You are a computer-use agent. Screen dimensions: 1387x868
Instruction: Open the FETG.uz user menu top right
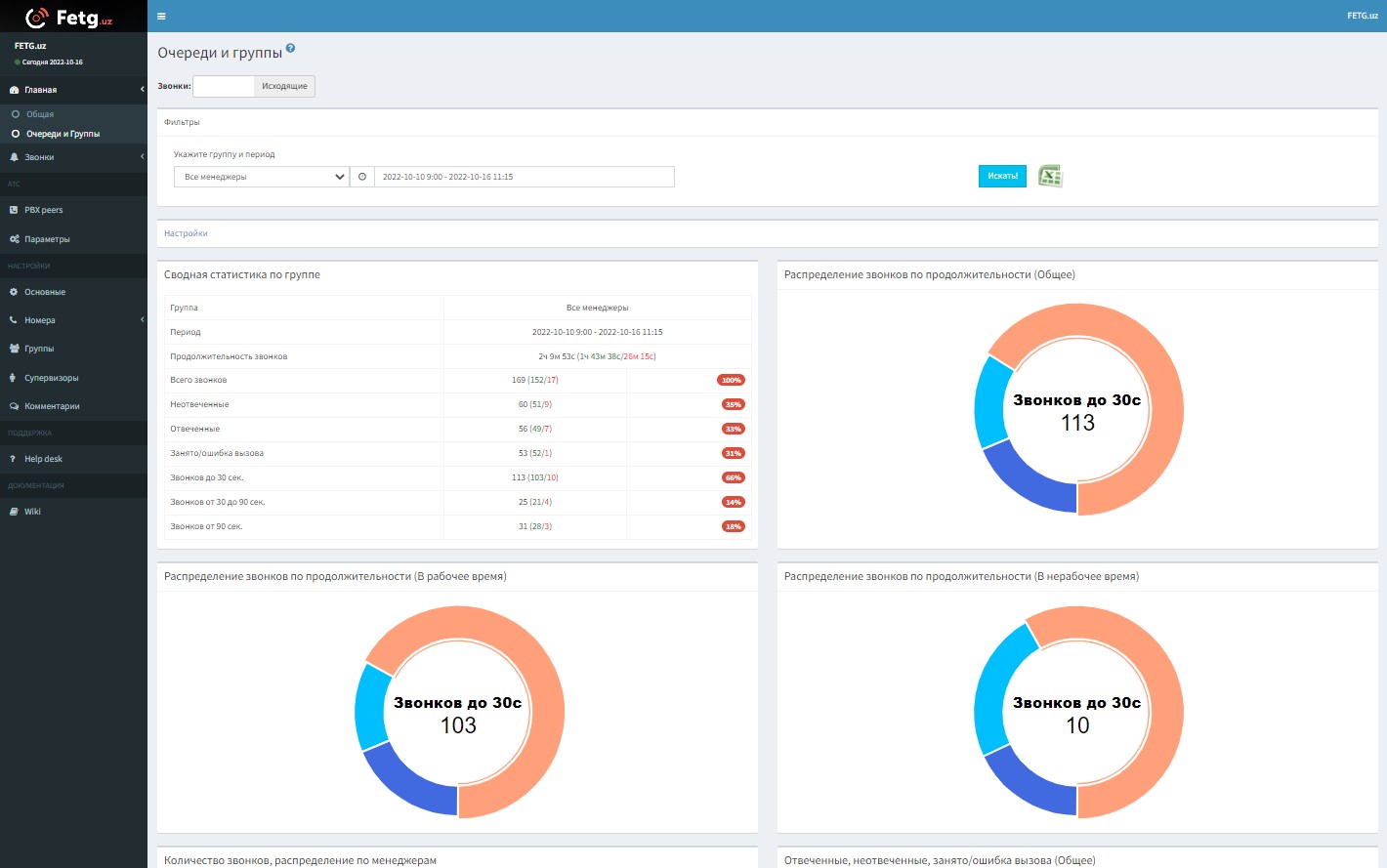point(1362,16)
